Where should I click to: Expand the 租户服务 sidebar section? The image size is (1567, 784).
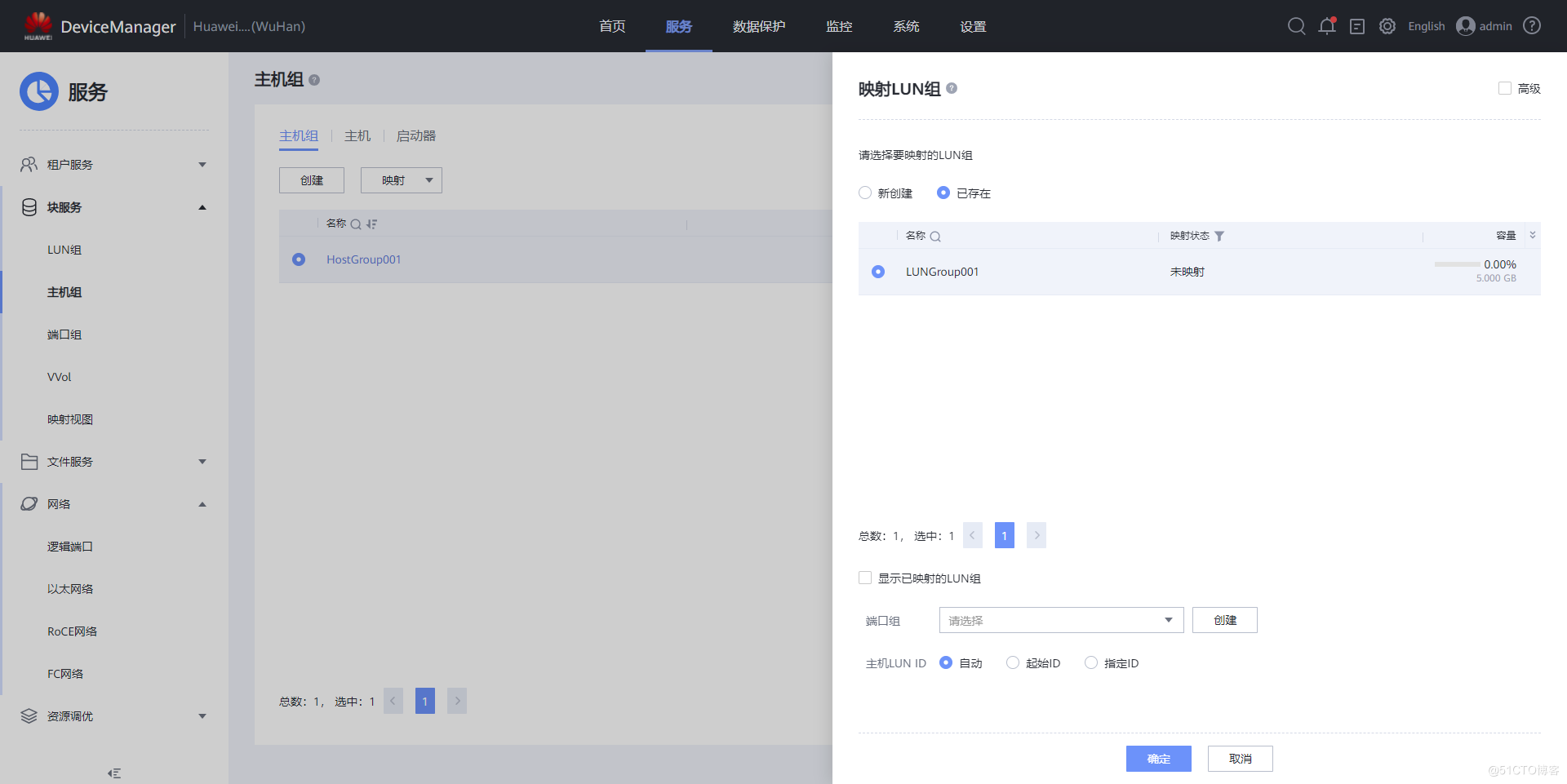pyautogui.click(x=113, y=165)
